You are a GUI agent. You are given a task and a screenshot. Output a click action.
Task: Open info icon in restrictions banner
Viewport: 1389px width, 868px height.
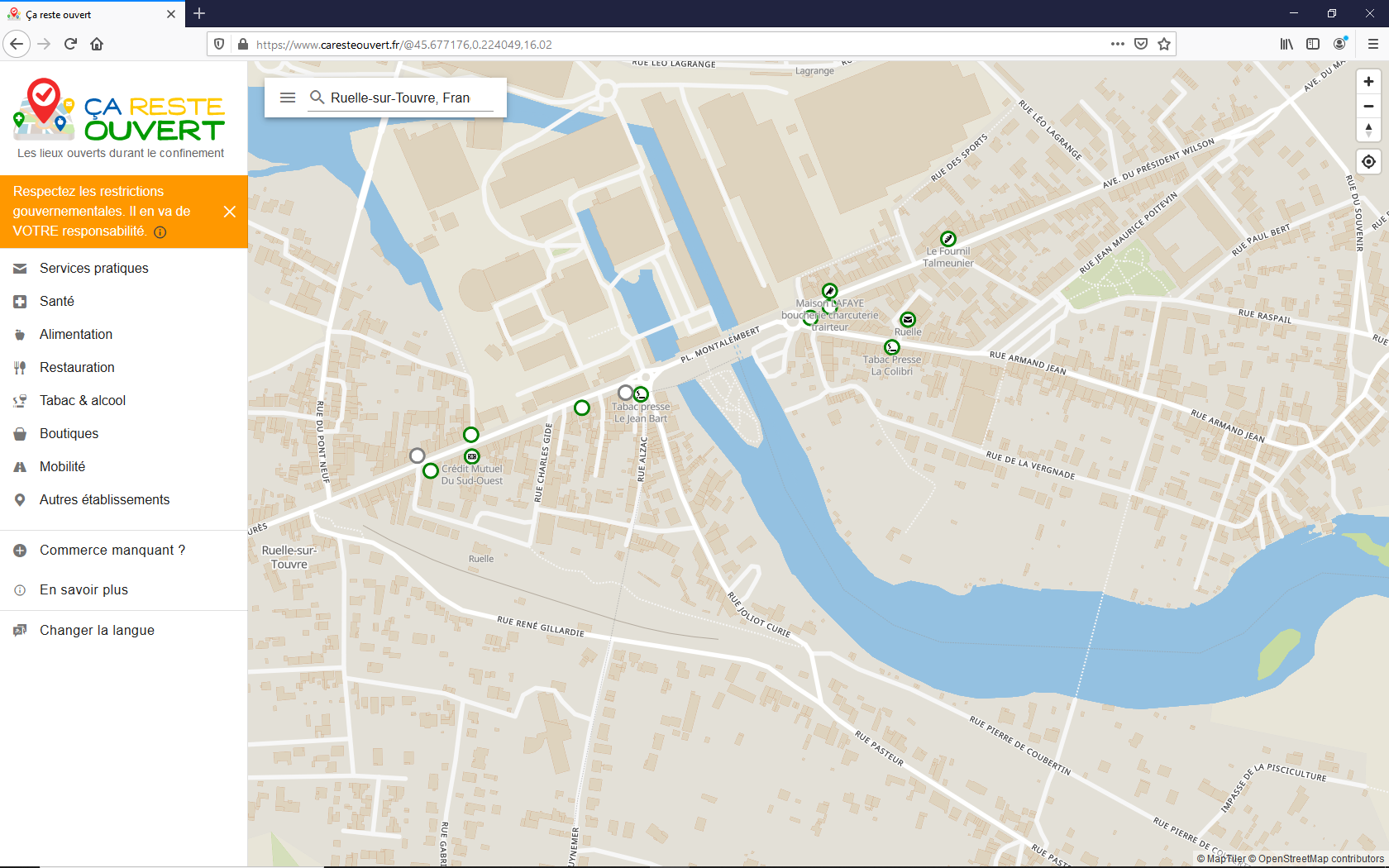160,232
